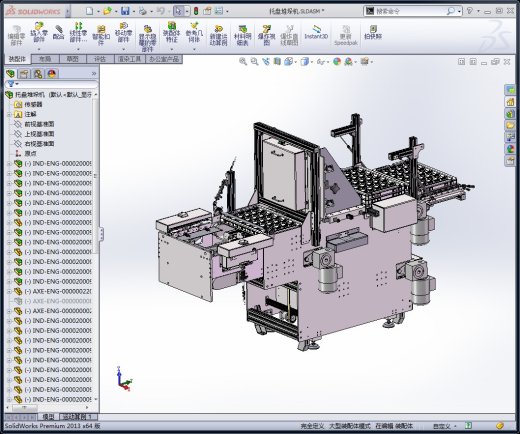Screen dimensions: 520x434
Task: Expand the 注解 annotations folder in the tree
Action: [9, 114]
